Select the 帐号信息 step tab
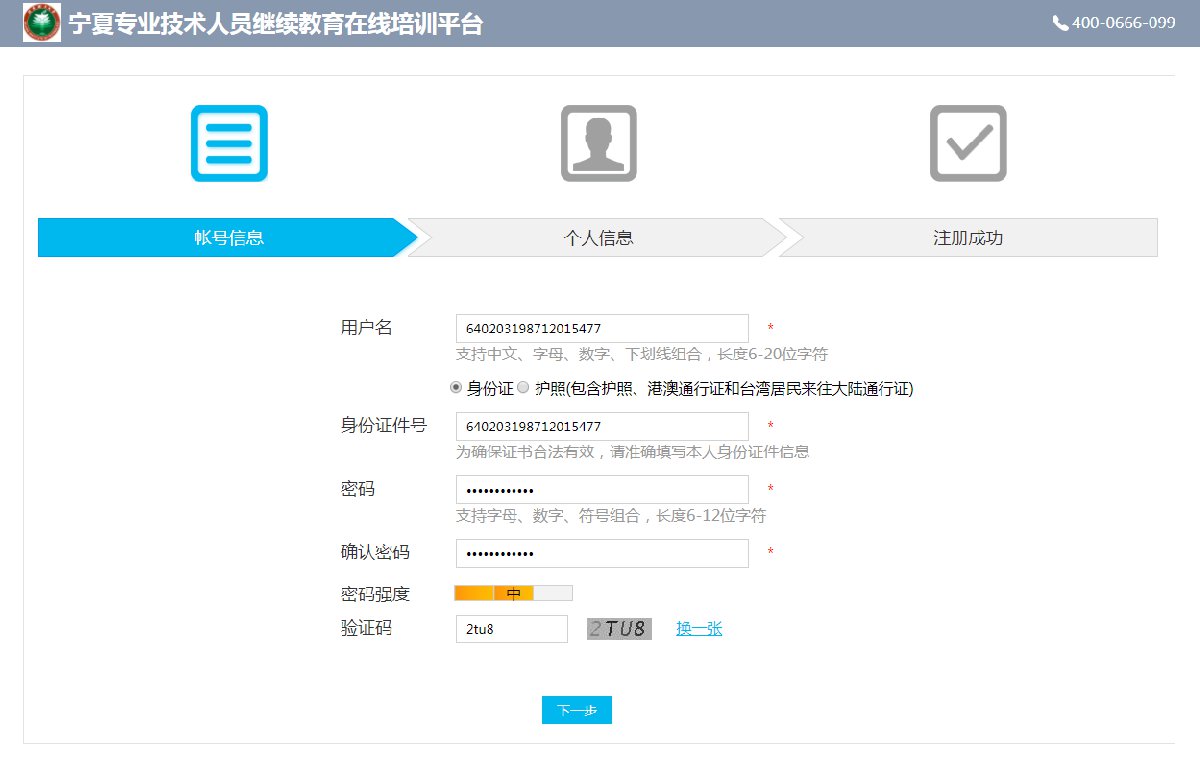Screen dimensions: 1200x761 pyautogui.click(x=228, y=238)
